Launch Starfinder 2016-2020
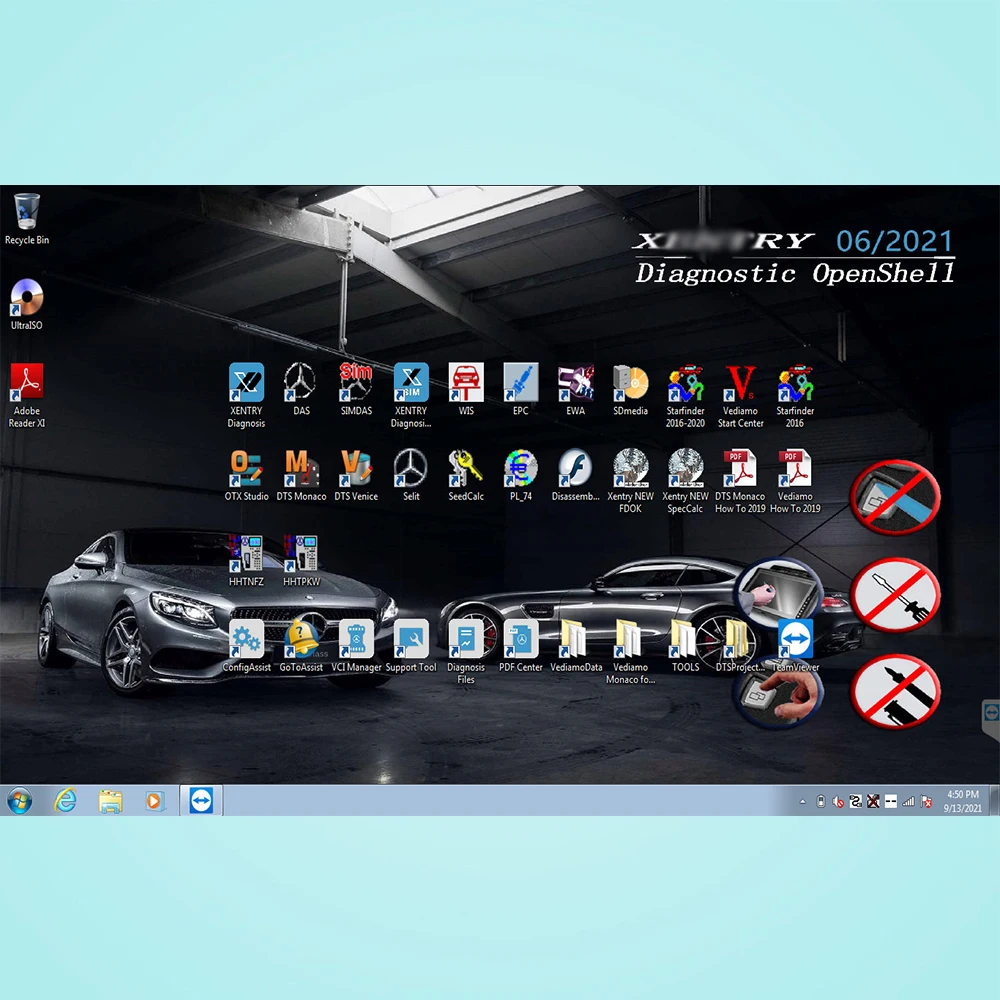Image resolution: width=1000 pixels, height=1000 pixels. tap(686, 395)
